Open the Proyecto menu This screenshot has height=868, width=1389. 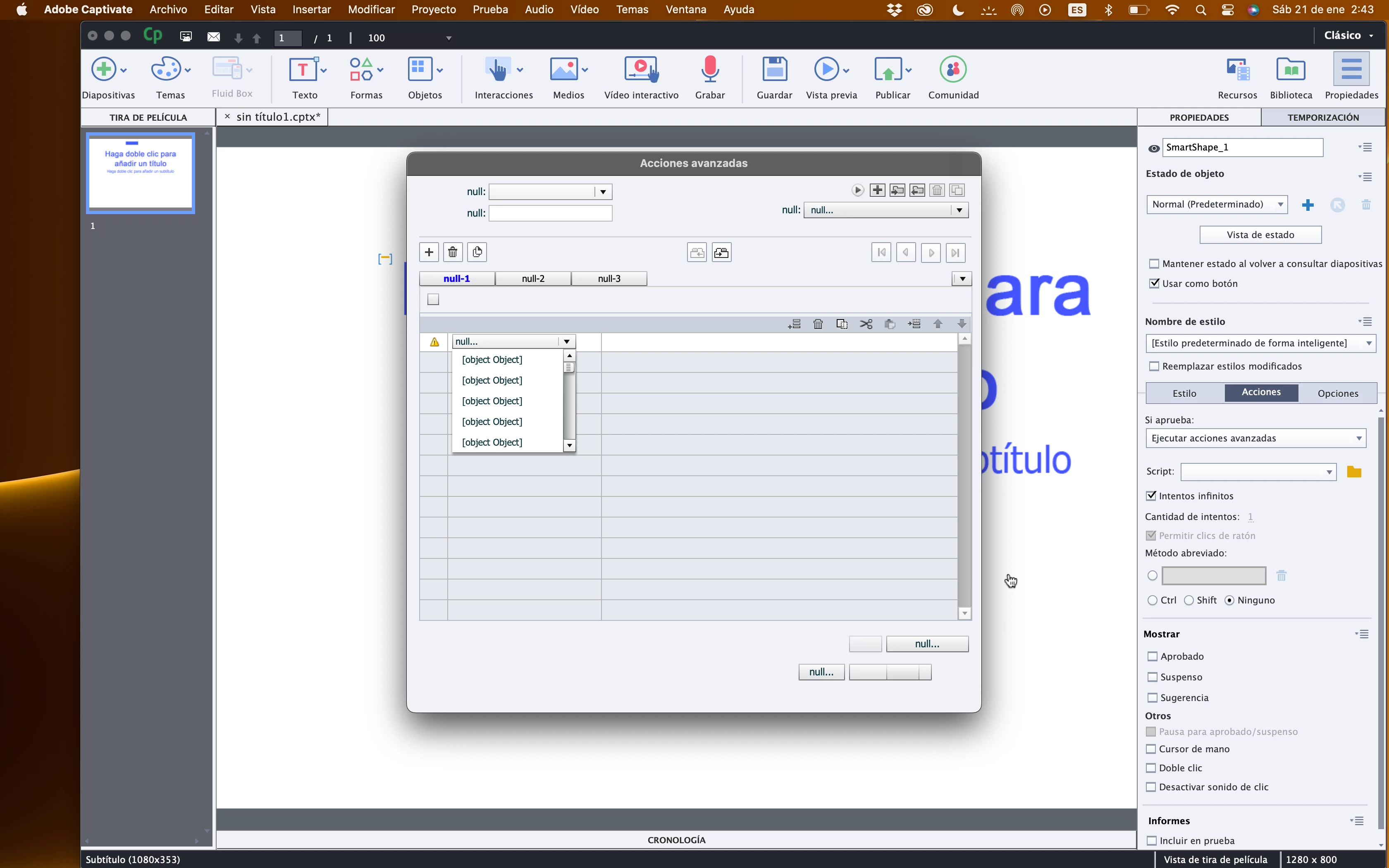(433, 10)
